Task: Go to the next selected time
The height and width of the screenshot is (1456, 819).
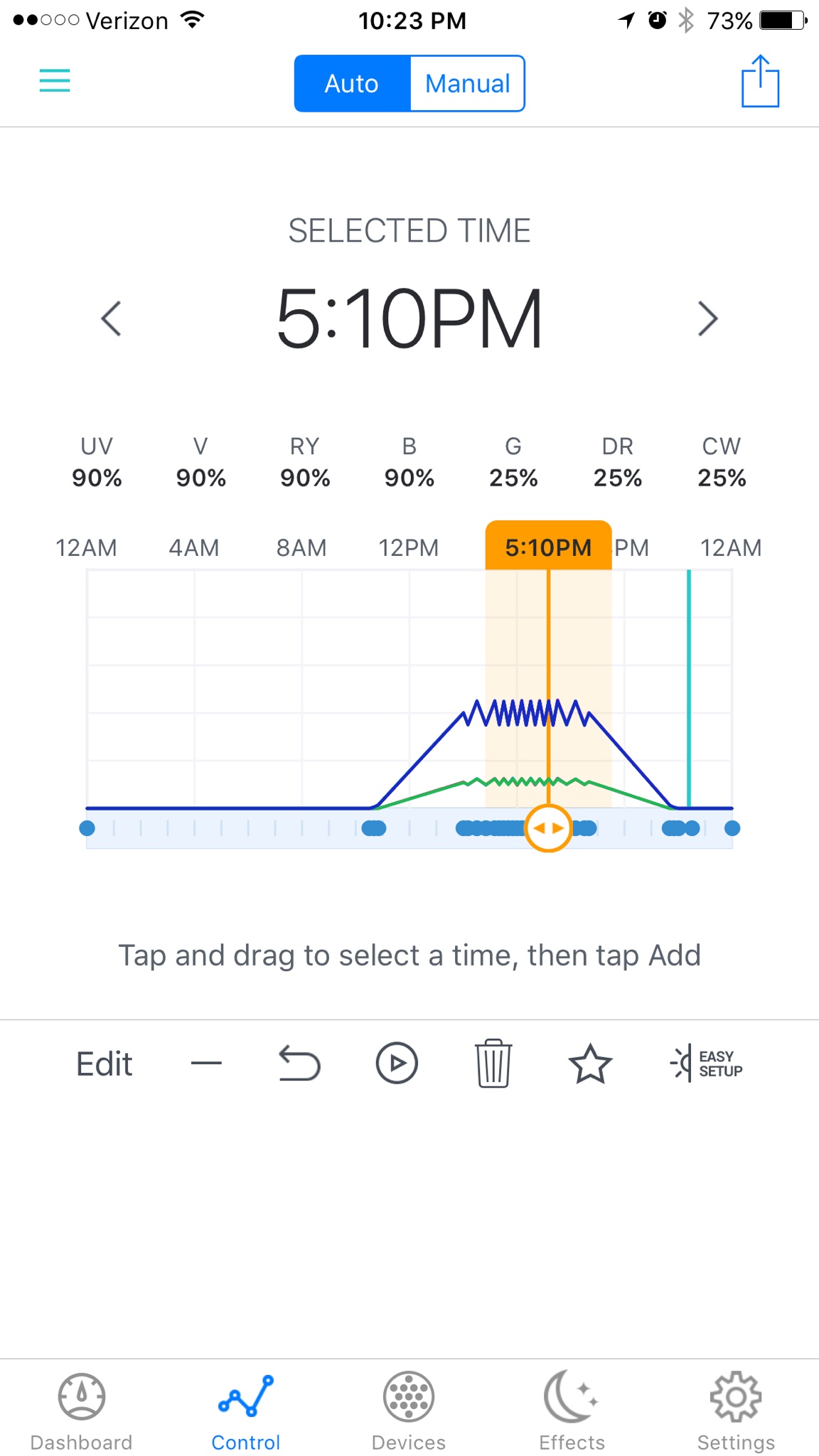Action: pyautogui.click(x=707, y=318)
